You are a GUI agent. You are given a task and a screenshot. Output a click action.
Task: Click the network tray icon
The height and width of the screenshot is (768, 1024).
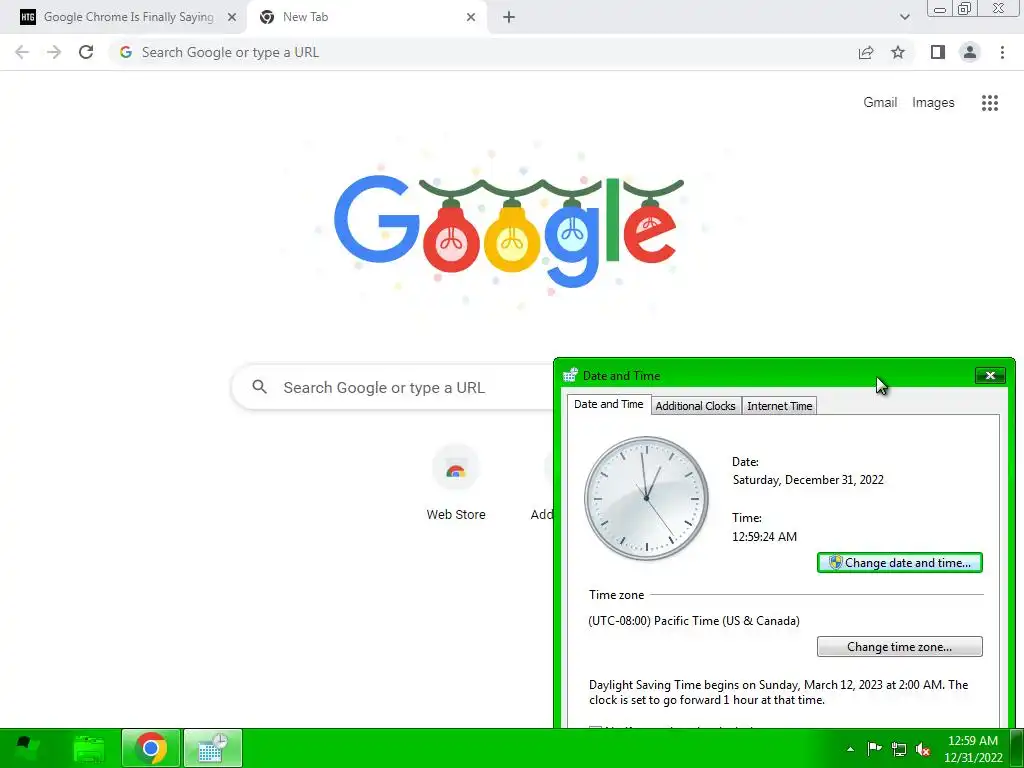pos(899,749)
